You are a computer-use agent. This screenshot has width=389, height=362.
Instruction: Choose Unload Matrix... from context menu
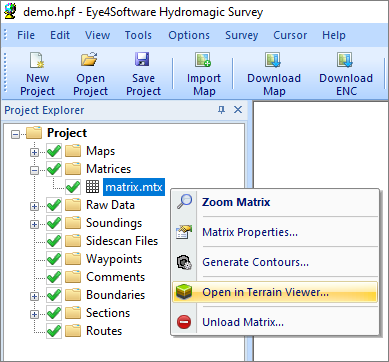(x=275, y=322)
